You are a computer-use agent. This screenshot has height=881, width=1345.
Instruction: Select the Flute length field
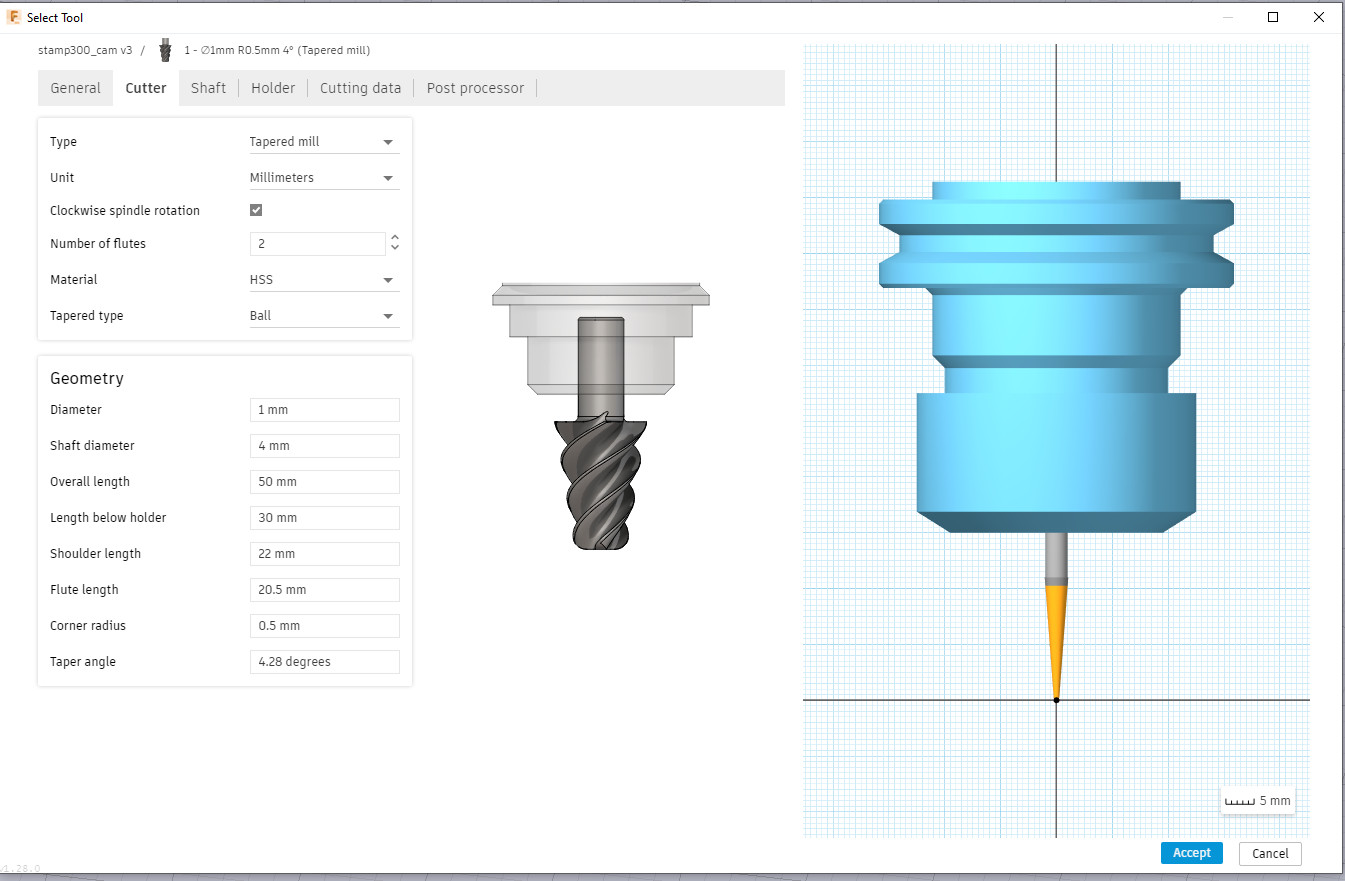tap(324, 590)
